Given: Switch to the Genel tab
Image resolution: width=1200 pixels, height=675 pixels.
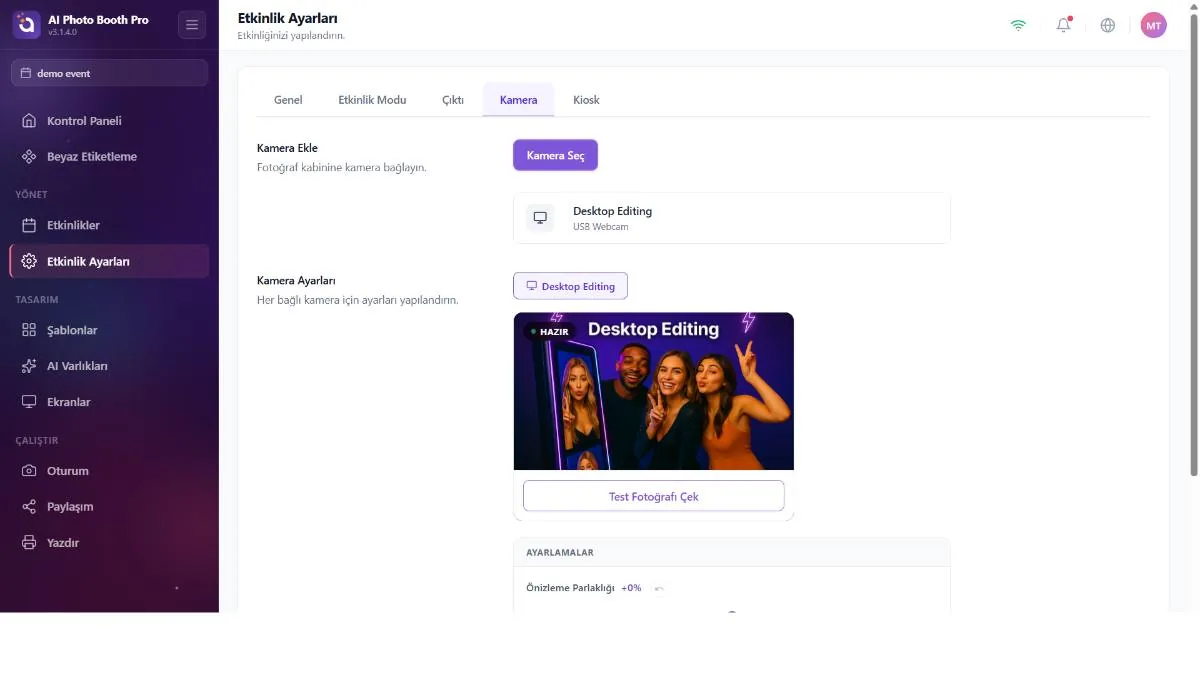Looking at the screenshot, I should pos(288,100).
